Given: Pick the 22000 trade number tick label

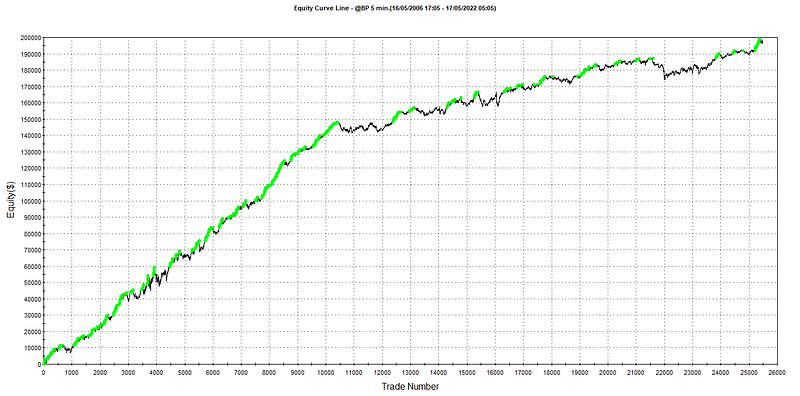Looking at the screenshot, I should click(x=664, y=373).
